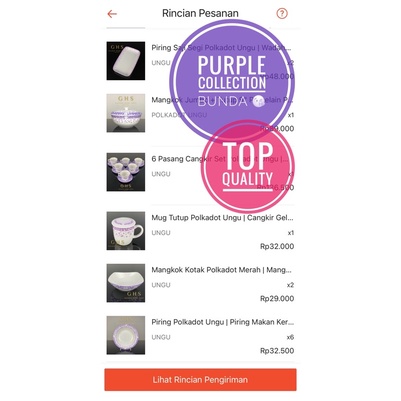Tap the purple PURPLE COLLECTION circle badge

tap(232, 81)
